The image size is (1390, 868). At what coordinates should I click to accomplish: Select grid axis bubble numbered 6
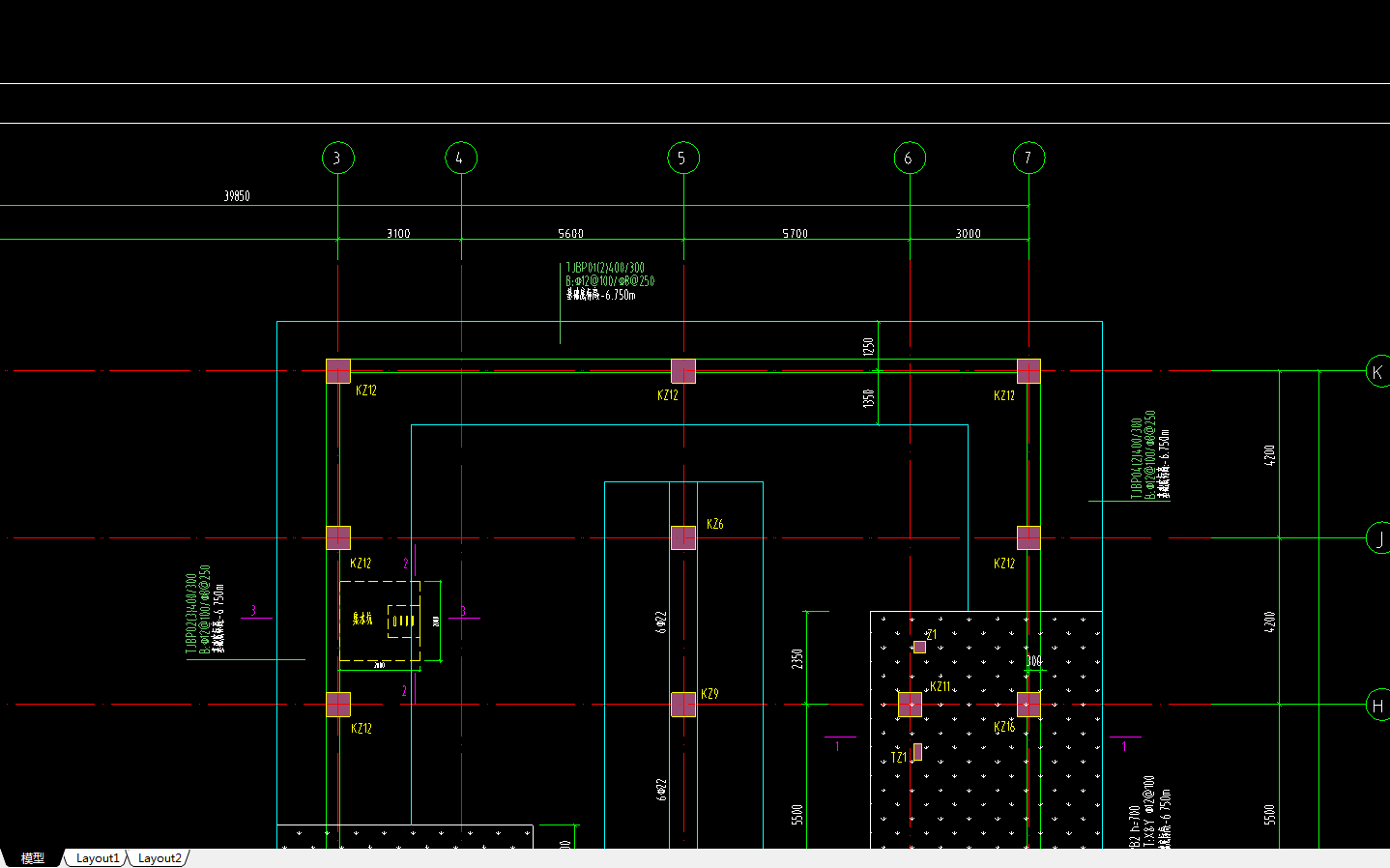tap(909, 158)
